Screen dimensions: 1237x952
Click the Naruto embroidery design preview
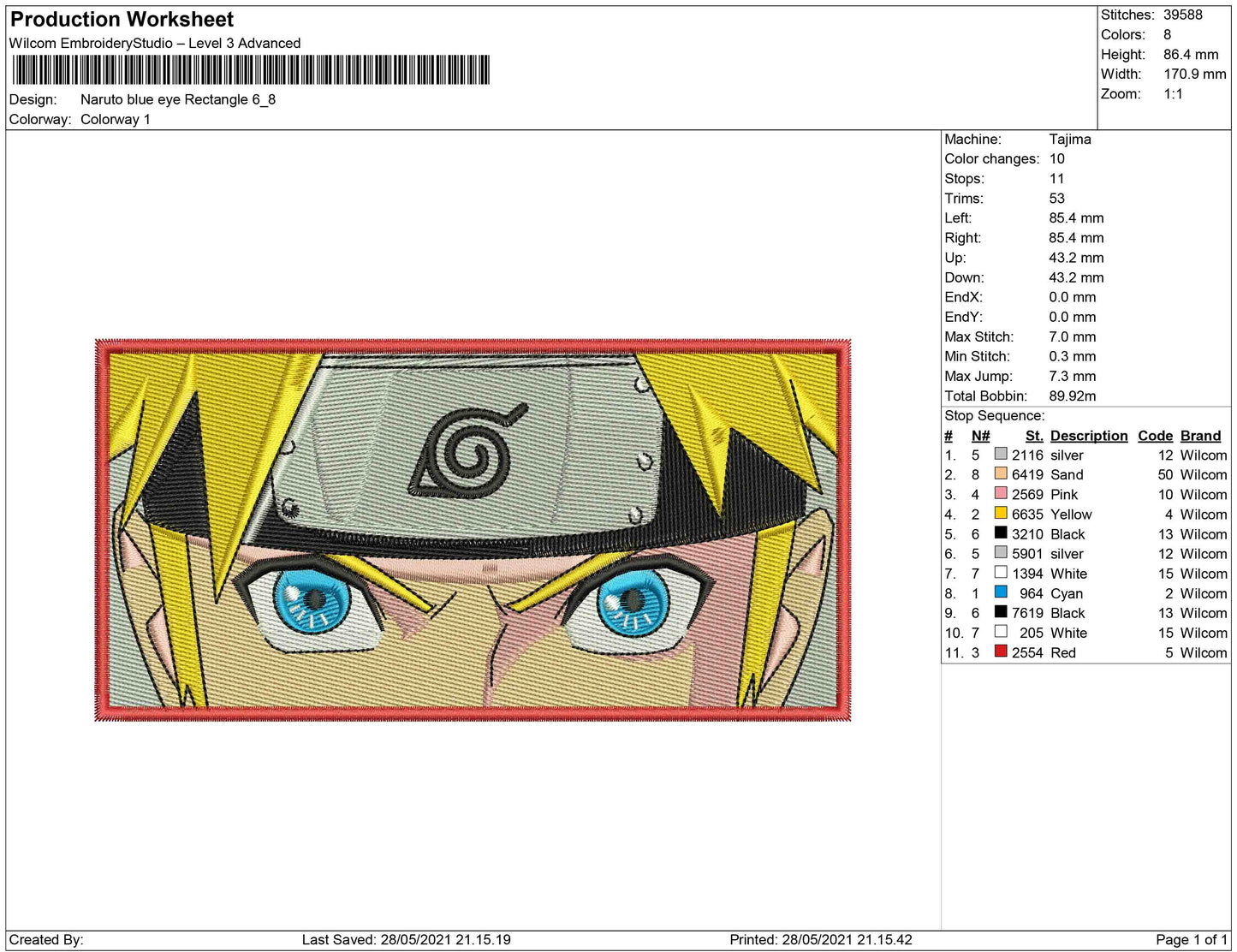coord(473,530)
